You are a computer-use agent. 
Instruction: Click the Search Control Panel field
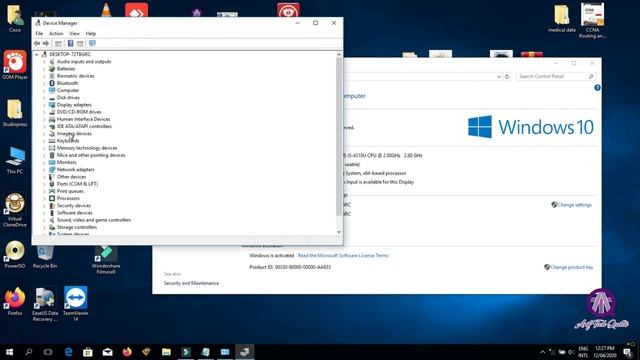556,76
